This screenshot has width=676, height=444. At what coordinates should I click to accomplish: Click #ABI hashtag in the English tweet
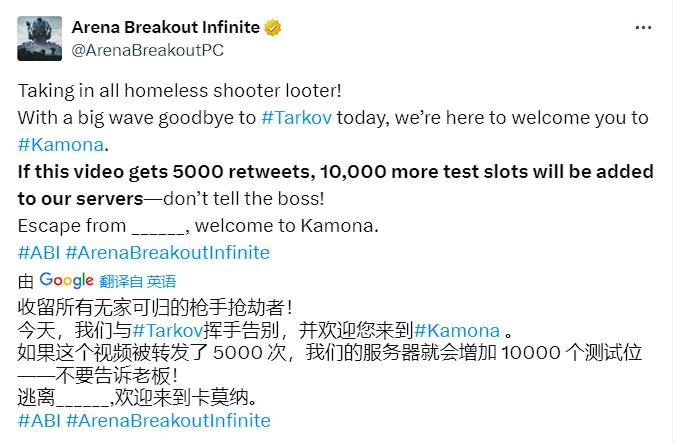[40, 252]
